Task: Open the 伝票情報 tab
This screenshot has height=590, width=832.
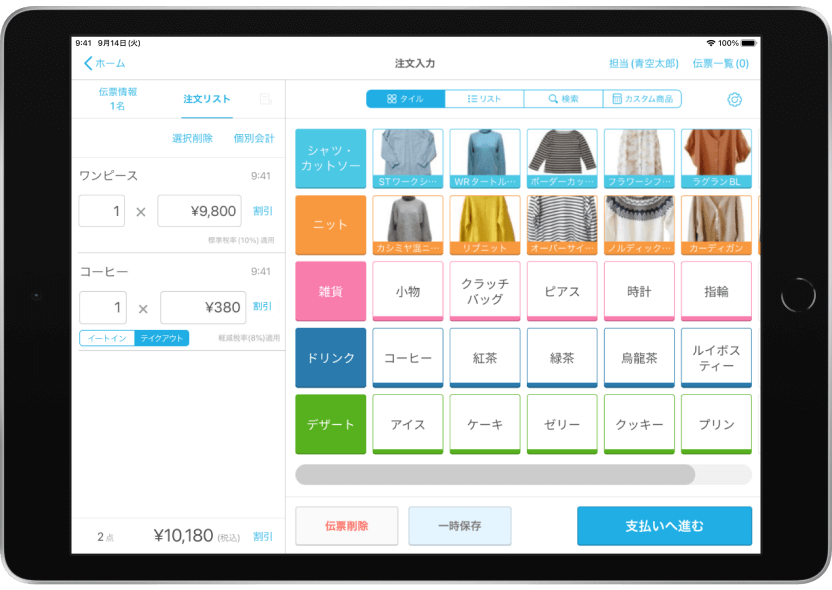Action: [x=118, y=98]
